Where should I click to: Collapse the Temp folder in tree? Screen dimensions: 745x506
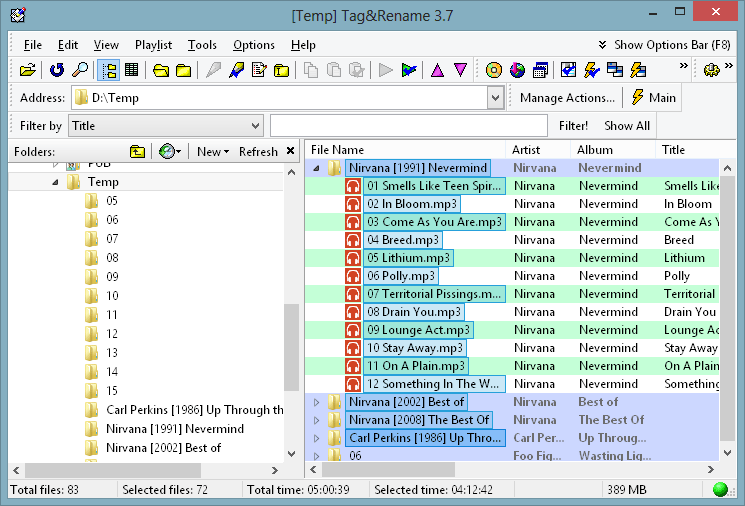pos(56,182)
